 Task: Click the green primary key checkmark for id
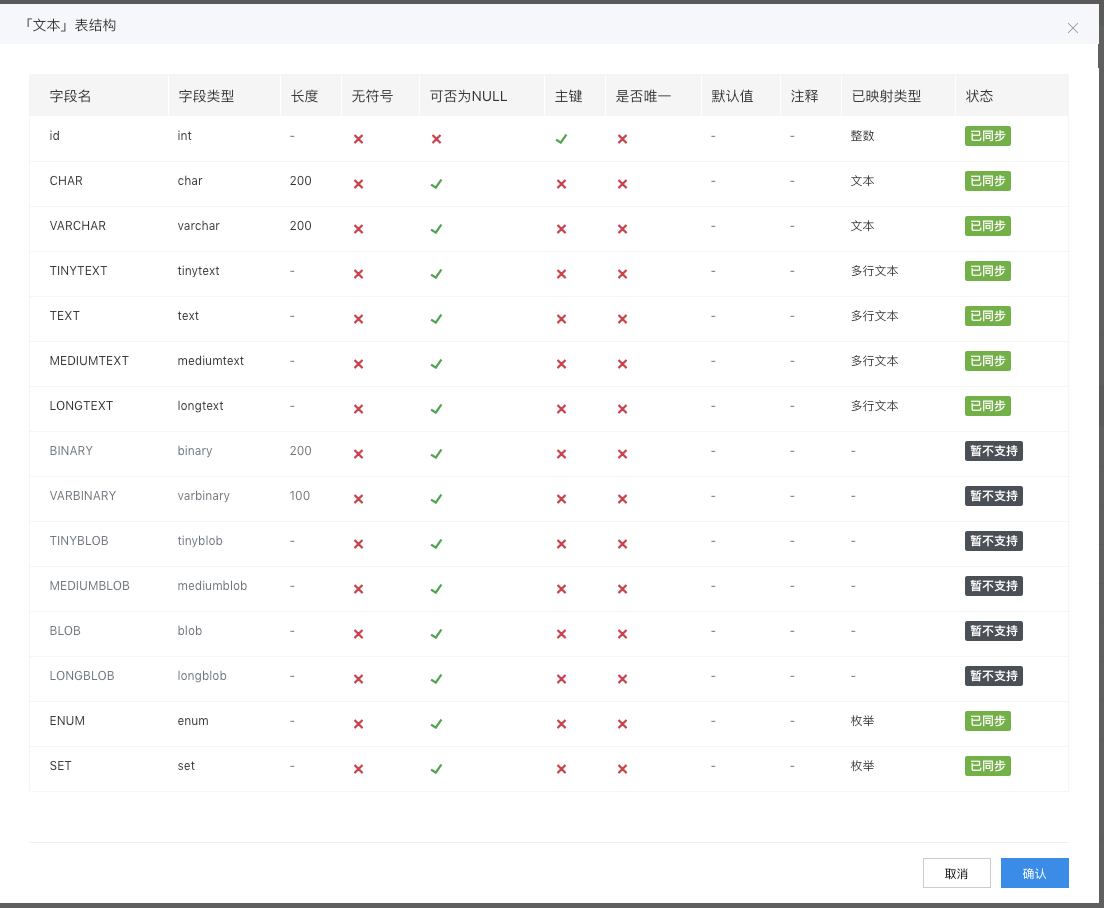(x=561, y=139)
